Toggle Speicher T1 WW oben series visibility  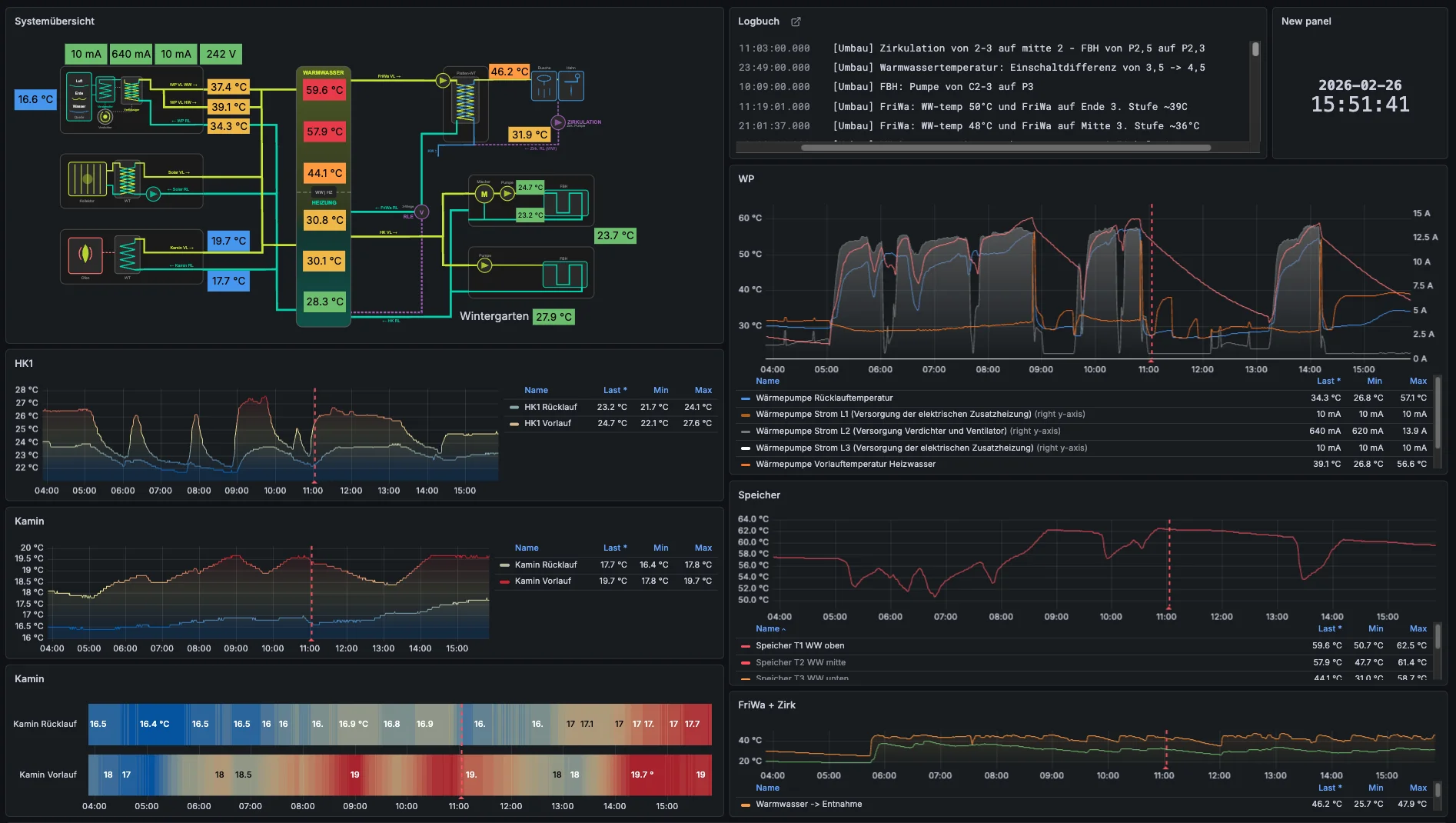[x=799, y=645]
